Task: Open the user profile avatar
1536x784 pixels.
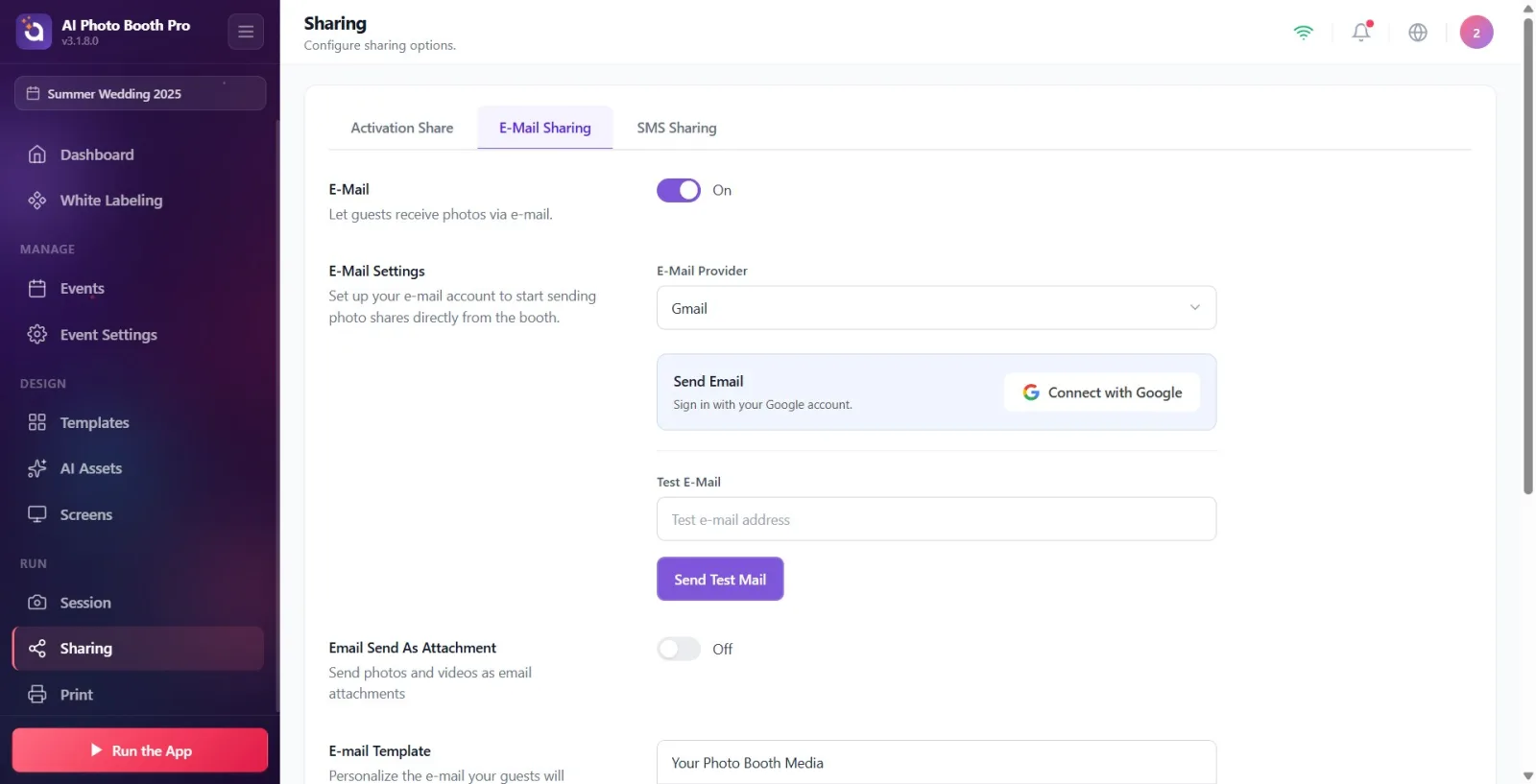Action: (x=1476, y=32)
